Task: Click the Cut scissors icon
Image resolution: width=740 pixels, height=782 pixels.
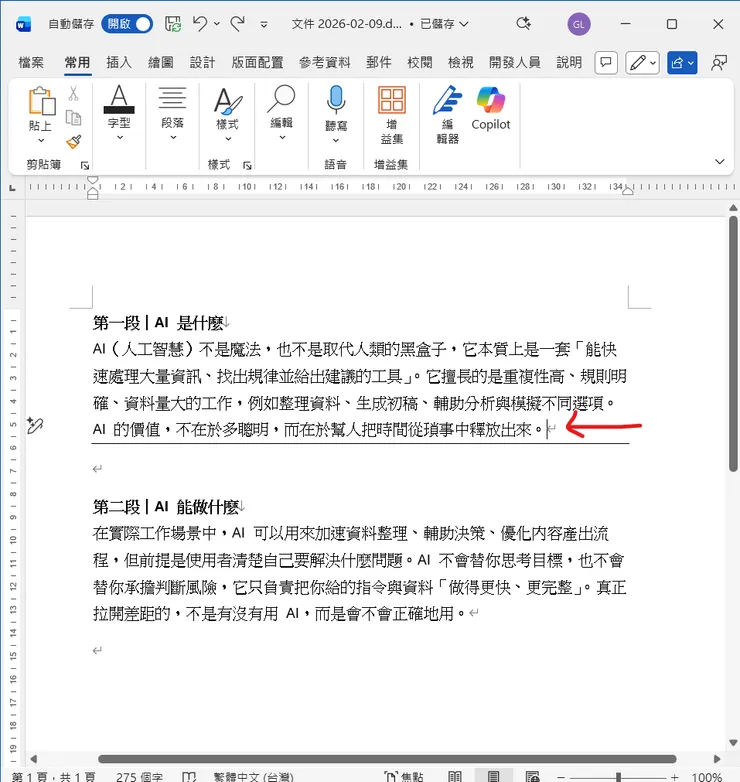Action: [73, 93]
